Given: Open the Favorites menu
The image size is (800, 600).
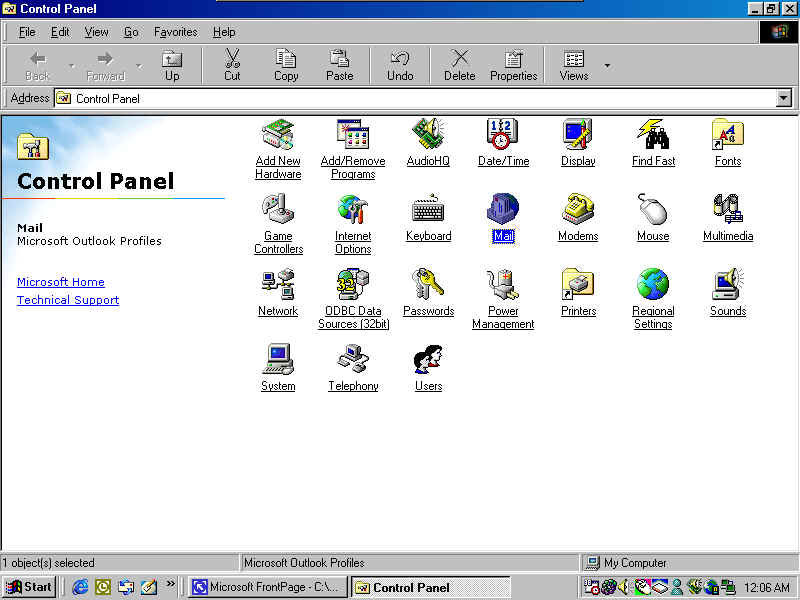Looking at the screenshot, I should (x=176, y=32).
